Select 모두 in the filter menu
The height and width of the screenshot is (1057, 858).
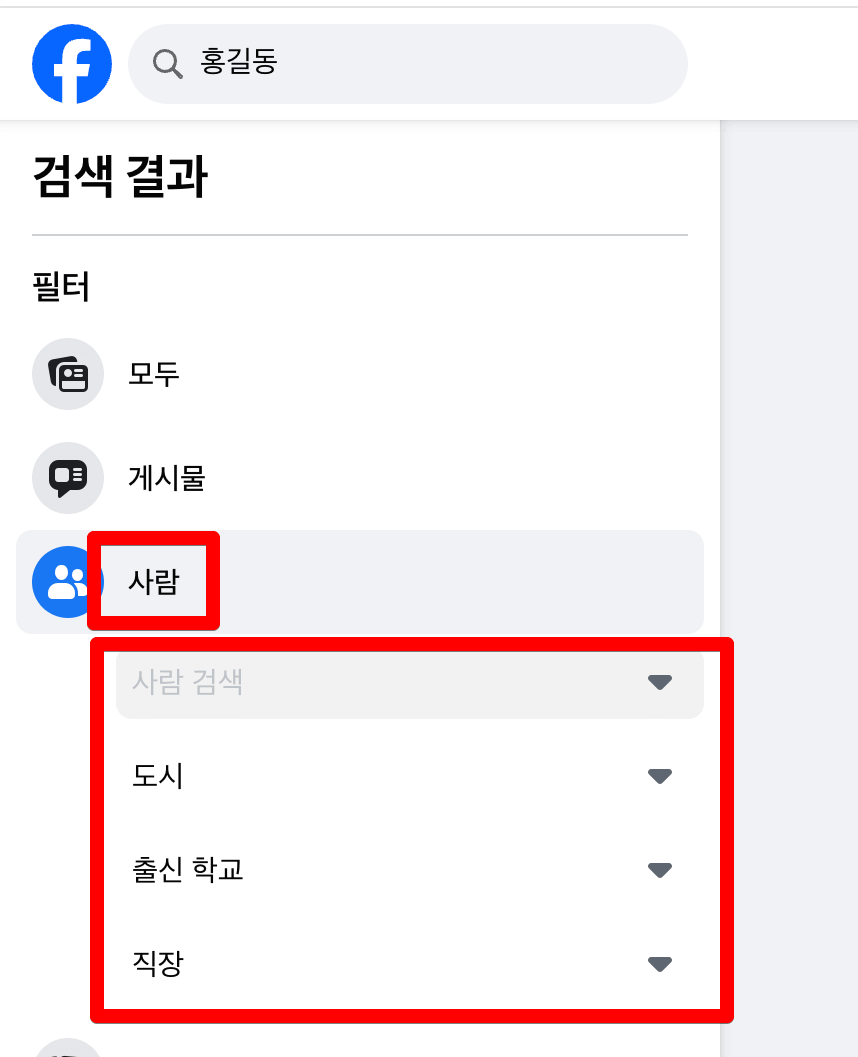click(x=152, y=374)
